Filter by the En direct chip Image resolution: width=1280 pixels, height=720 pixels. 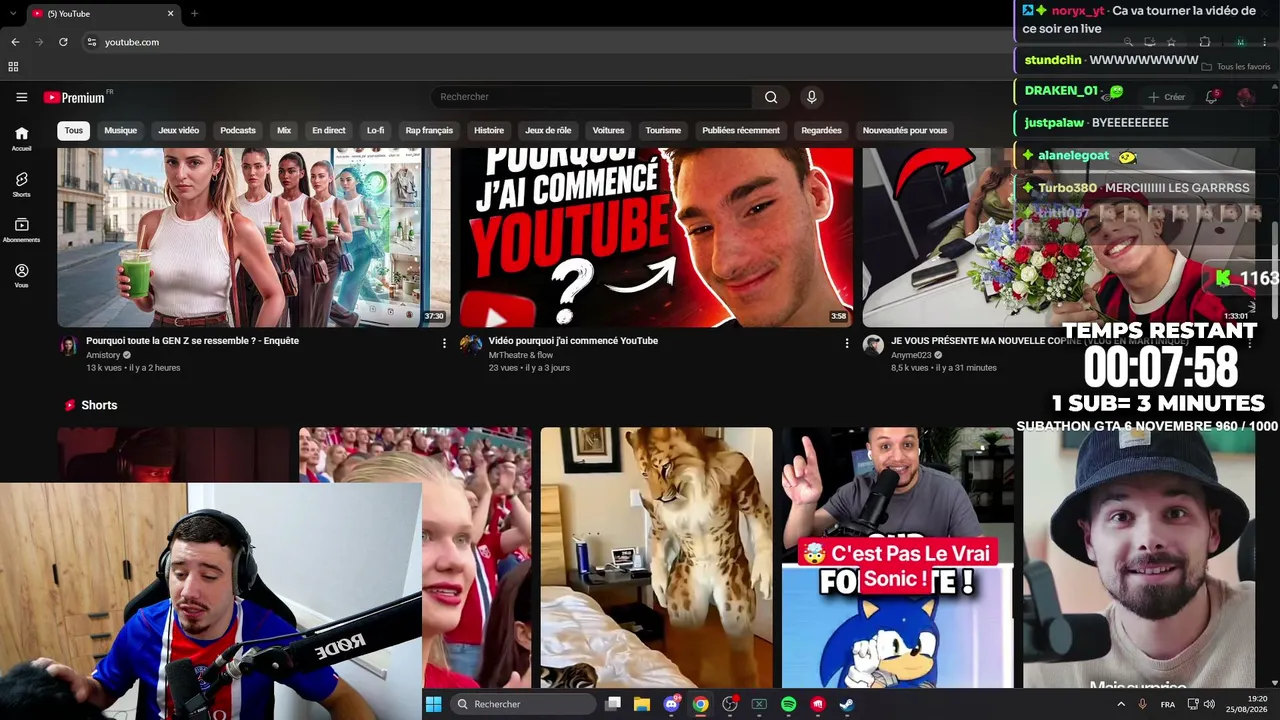tap(329, 130)
